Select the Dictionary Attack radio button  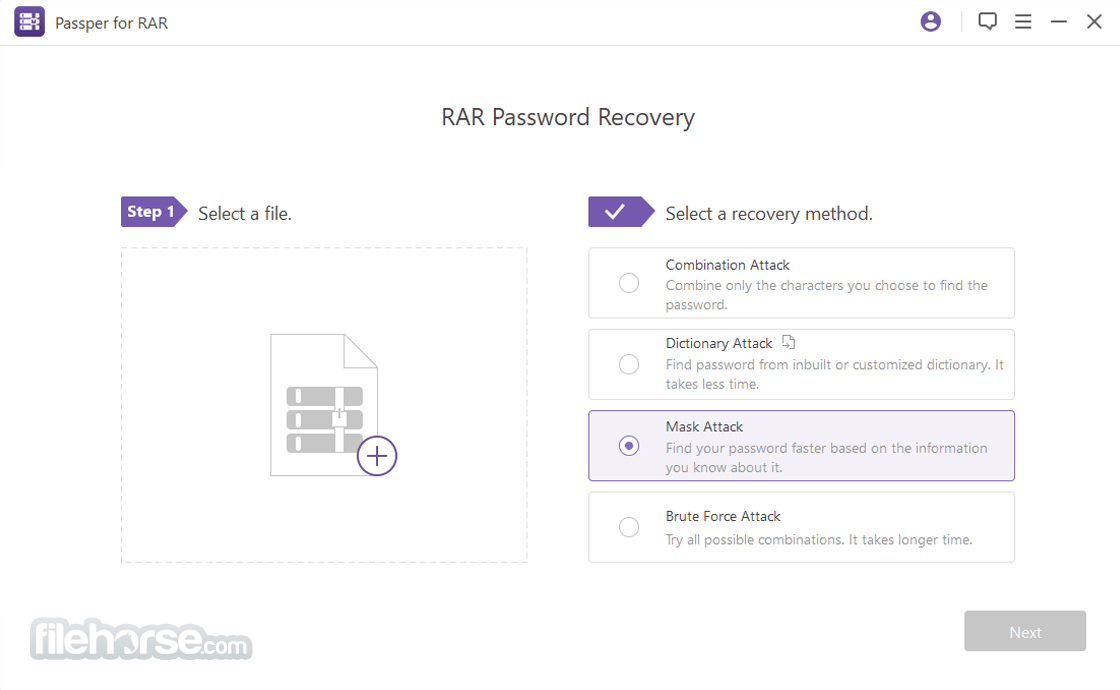click(x=629, y=364)
